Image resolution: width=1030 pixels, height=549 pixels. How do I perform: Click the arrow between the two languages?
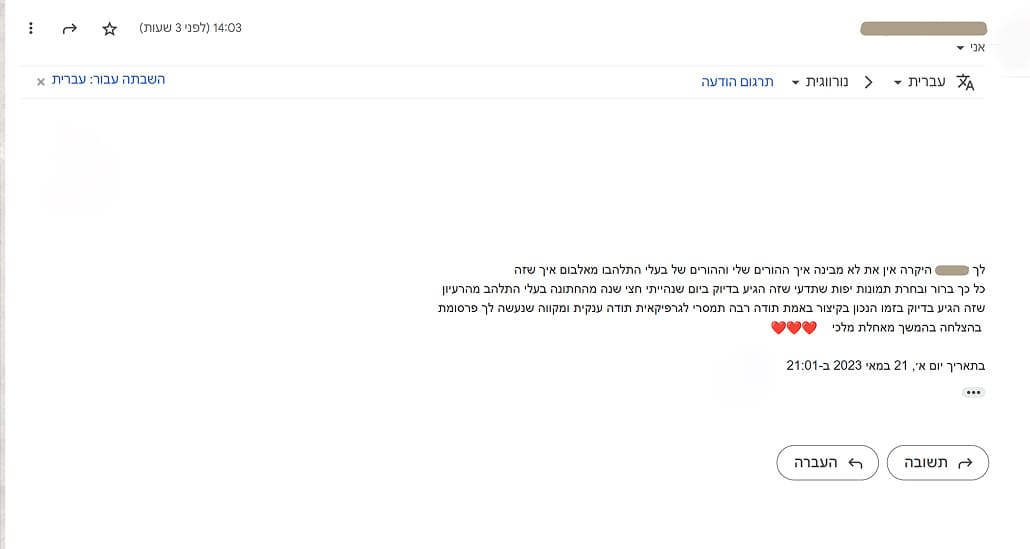868,82
